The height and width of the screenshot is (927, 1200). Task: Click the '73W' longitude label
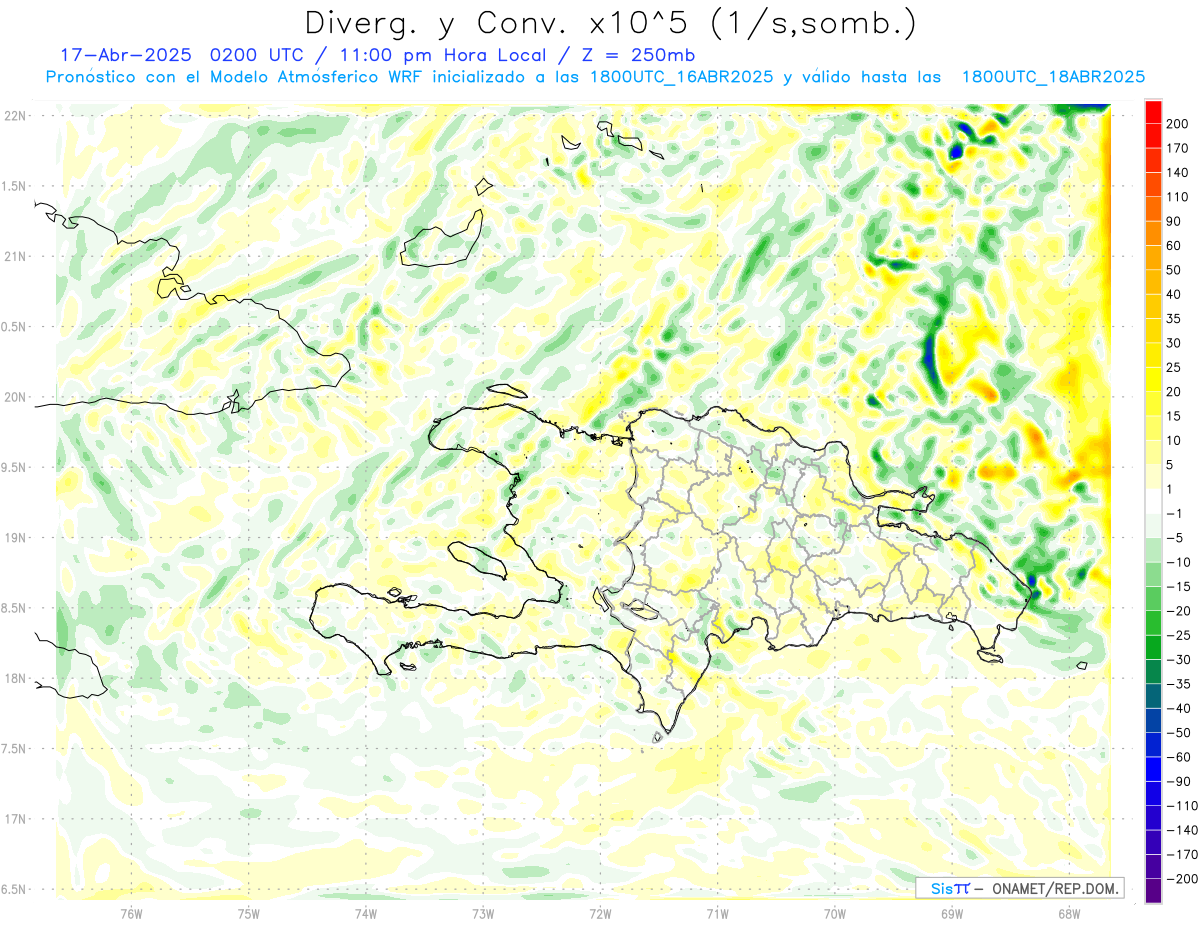(483, 912)
